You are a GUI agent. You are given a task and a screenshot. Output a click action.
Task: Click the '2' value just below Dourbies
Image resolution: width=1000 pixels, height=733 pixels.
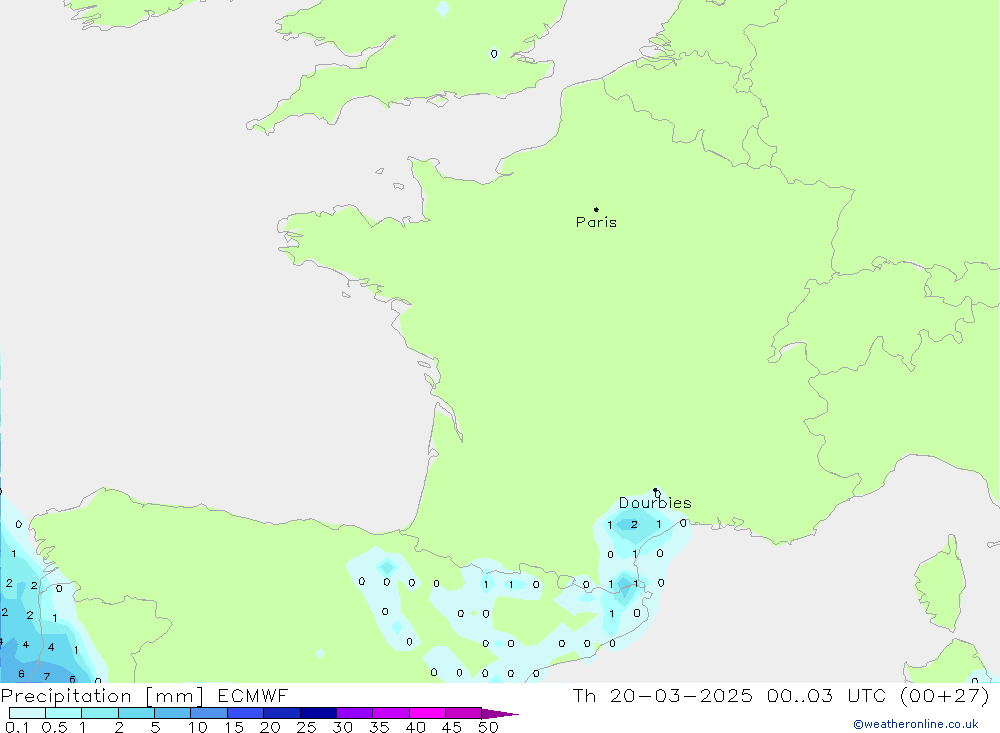tap(634, 524)
